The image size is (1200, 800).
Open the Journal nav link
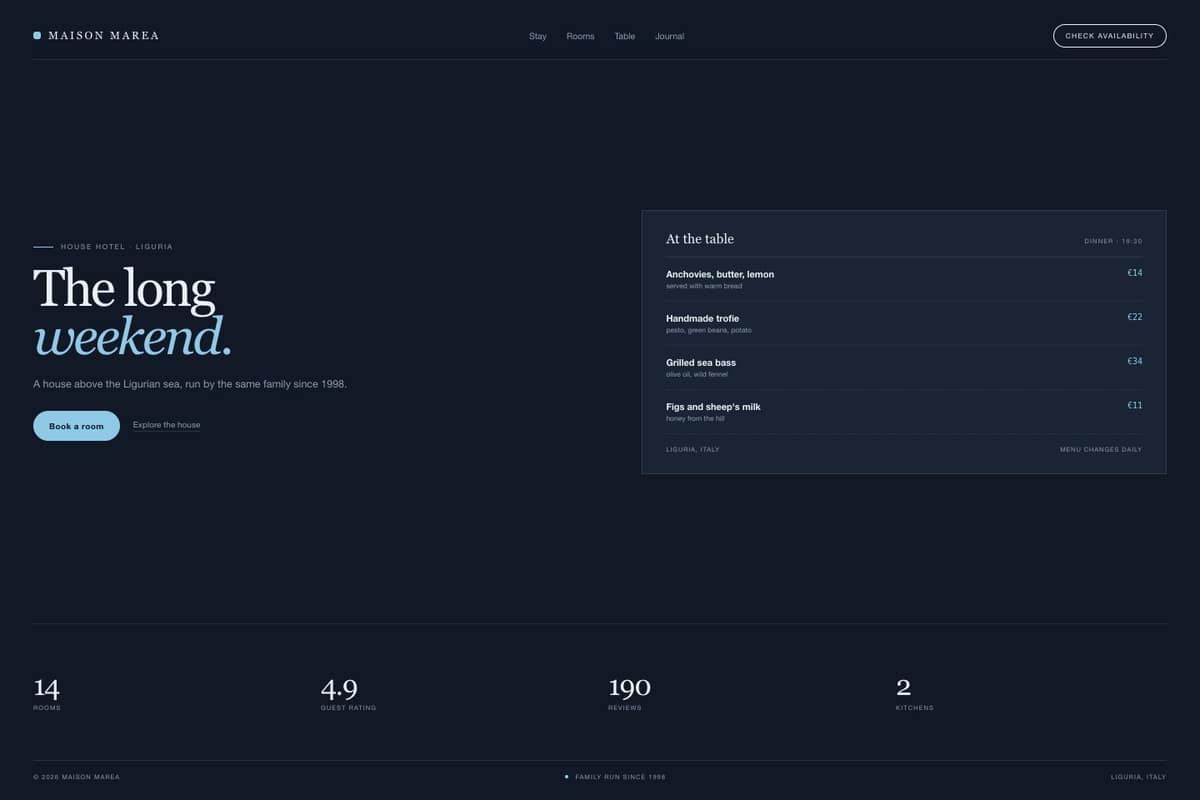click(670, 36)
